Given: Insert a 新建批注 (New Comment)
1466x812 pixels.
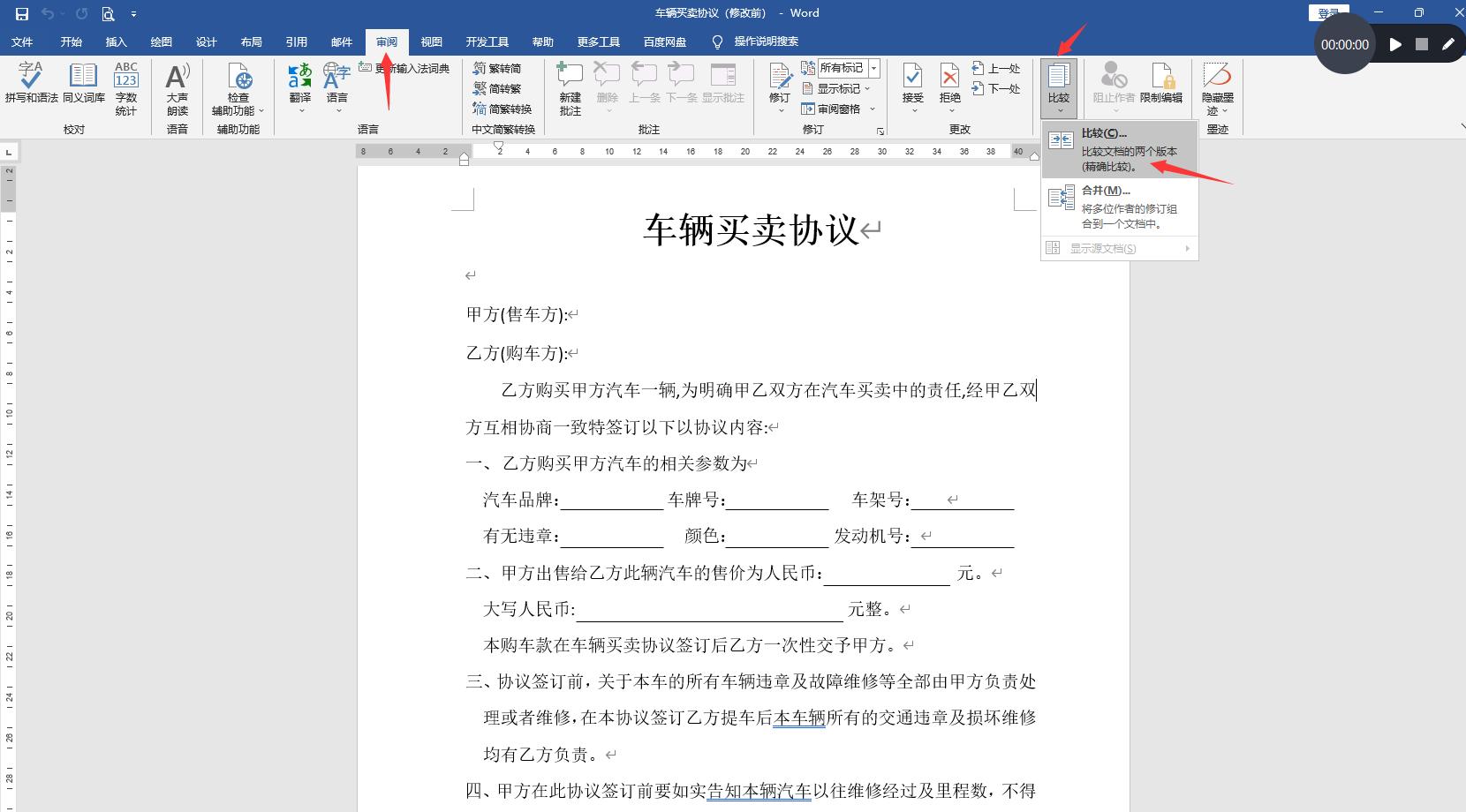Looking at the screenshot, I should point(568,84).
